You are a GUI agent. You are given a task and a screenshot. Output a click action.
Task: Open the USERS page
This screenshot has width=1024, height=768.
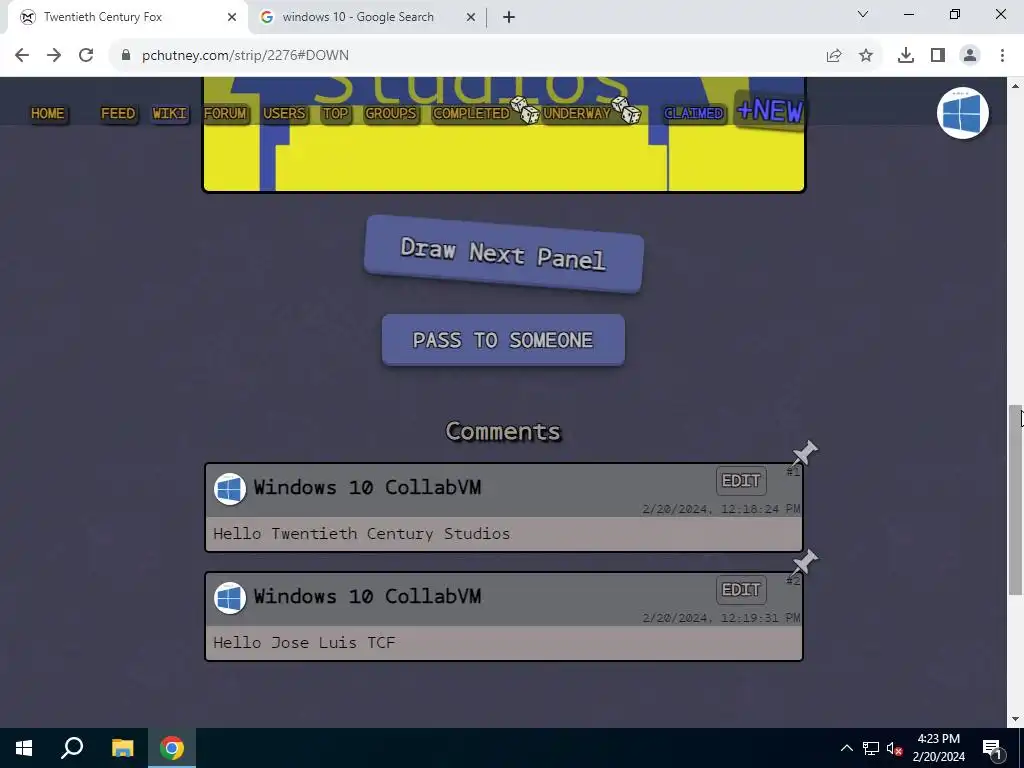point(284,114)
